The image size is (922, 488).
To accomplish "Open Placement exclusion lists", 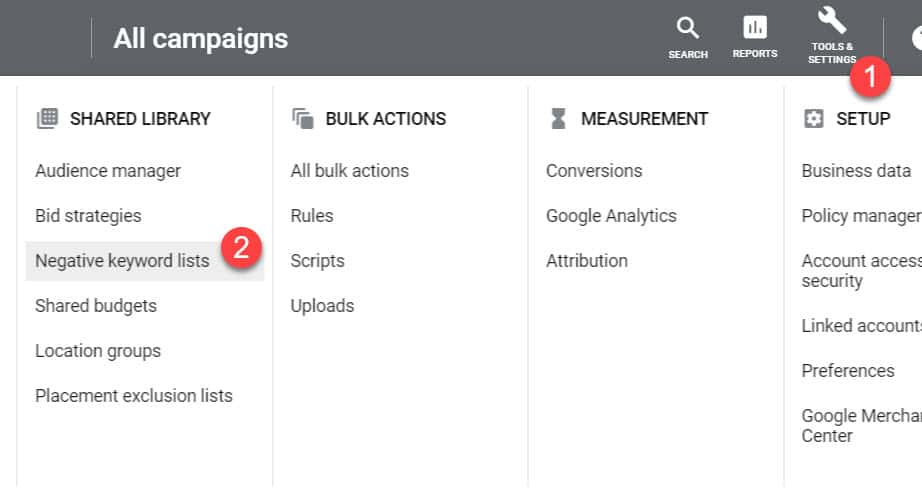I will (133, 396).
